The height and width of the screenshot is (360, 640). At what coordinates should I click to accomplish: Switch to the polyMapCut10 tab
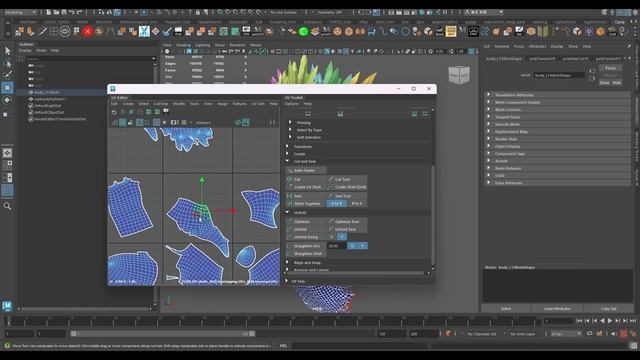pyautogui.click(x=576, y=58)
